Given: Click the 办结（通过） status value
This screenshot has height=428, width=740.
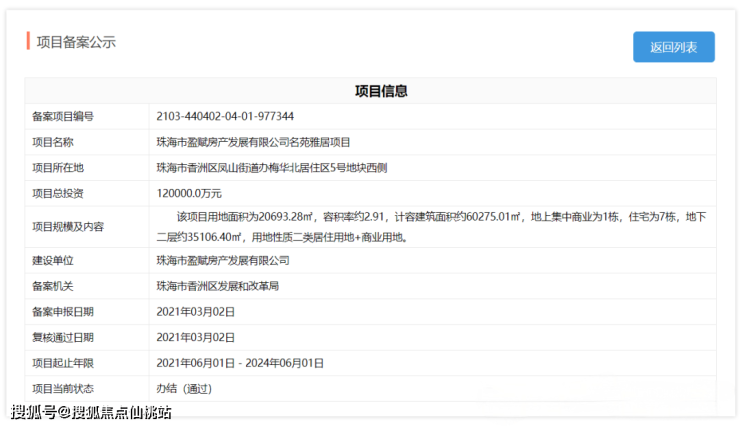Looking at the screenshot, I should tap(185, 388).
